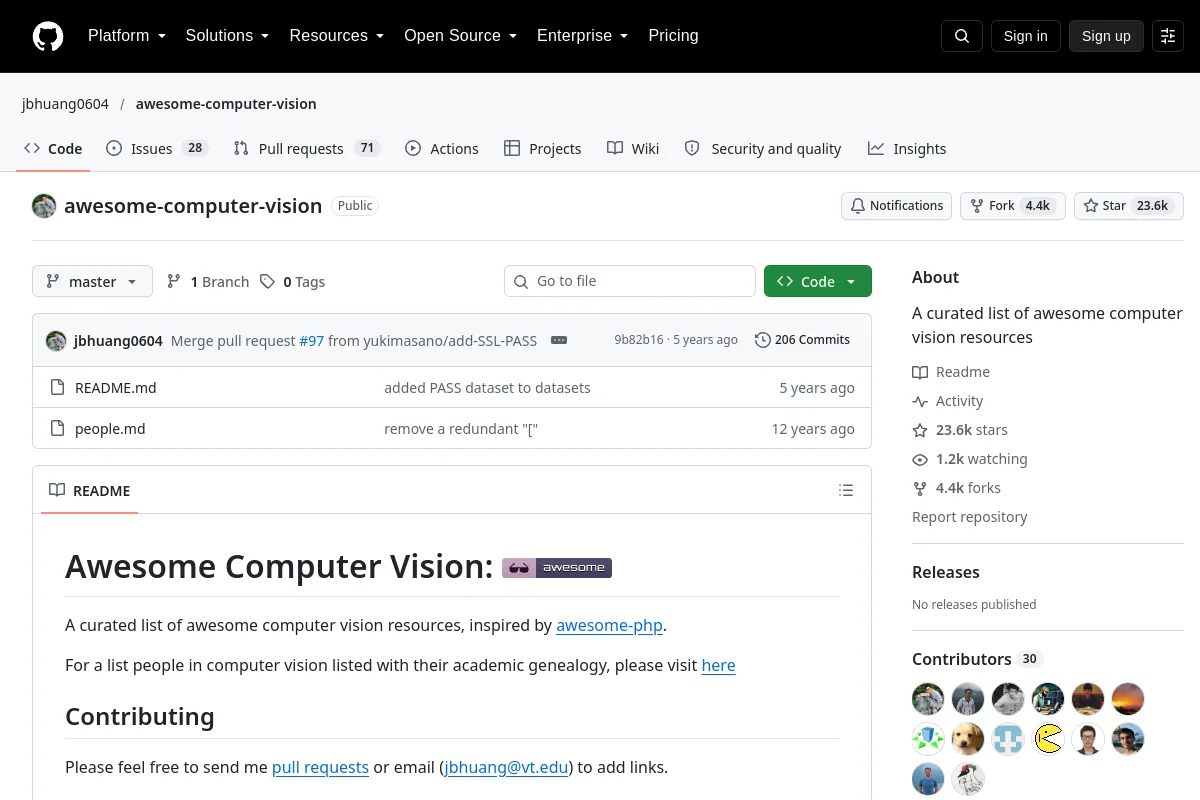1200x800 pixels.
Task: Open commit hash 9b82b16
Action: coord(639,340)
